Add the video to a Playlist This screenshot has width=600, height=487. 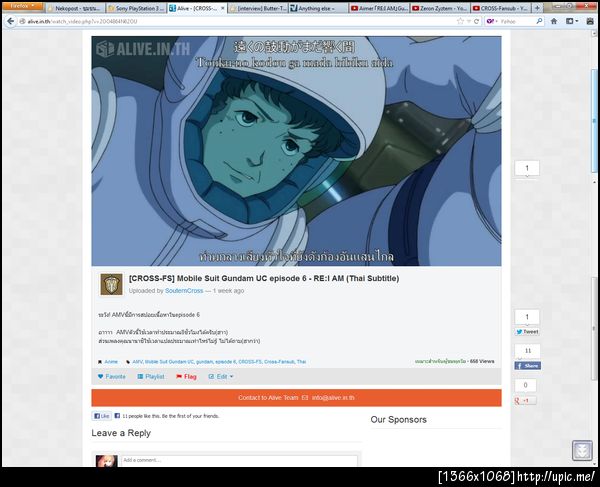click(151, 376)
